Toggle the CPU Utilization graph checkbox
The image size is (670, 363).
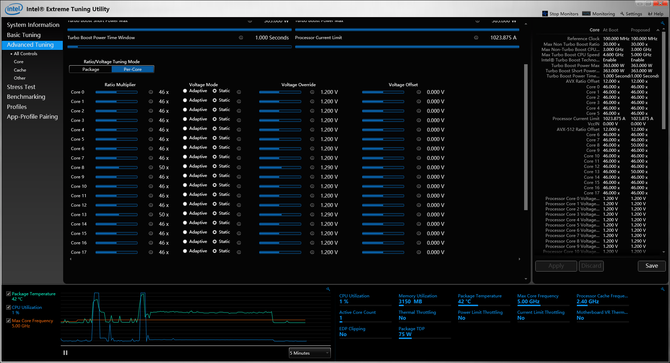tap(9, 307)
